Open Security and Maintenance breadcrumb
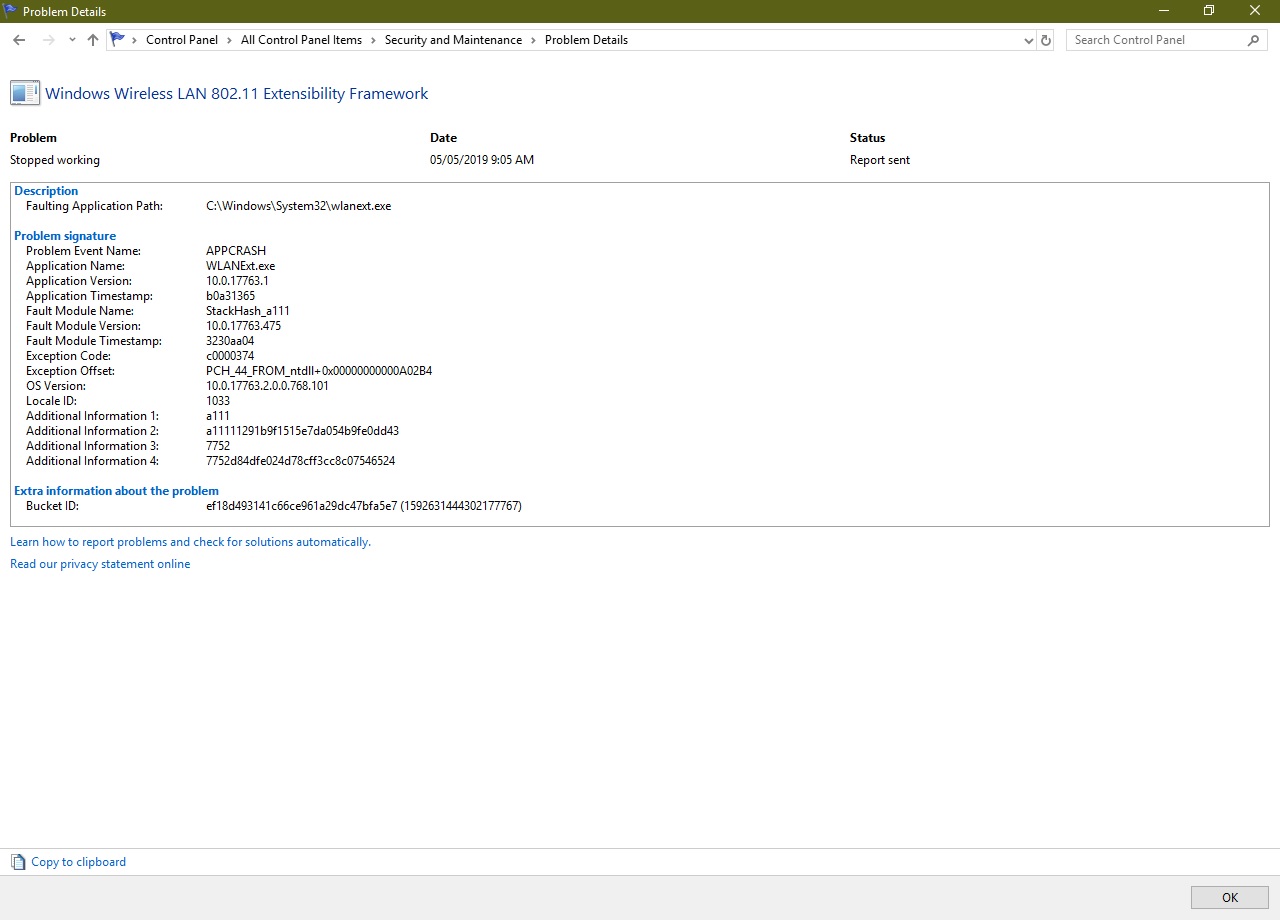 pyautogui.click(x=453, y=40)
